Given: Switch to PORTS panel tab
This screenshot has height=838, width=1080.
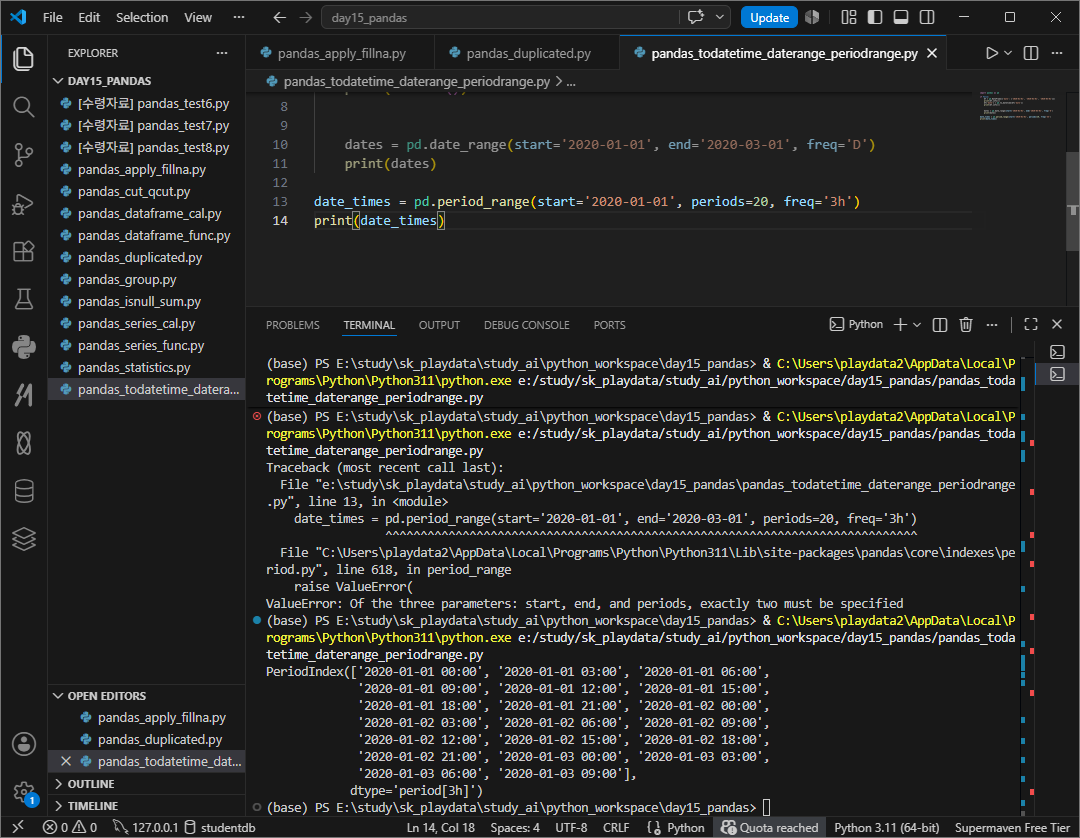Looking at the screenshot, I should click(x=610, y=325).
